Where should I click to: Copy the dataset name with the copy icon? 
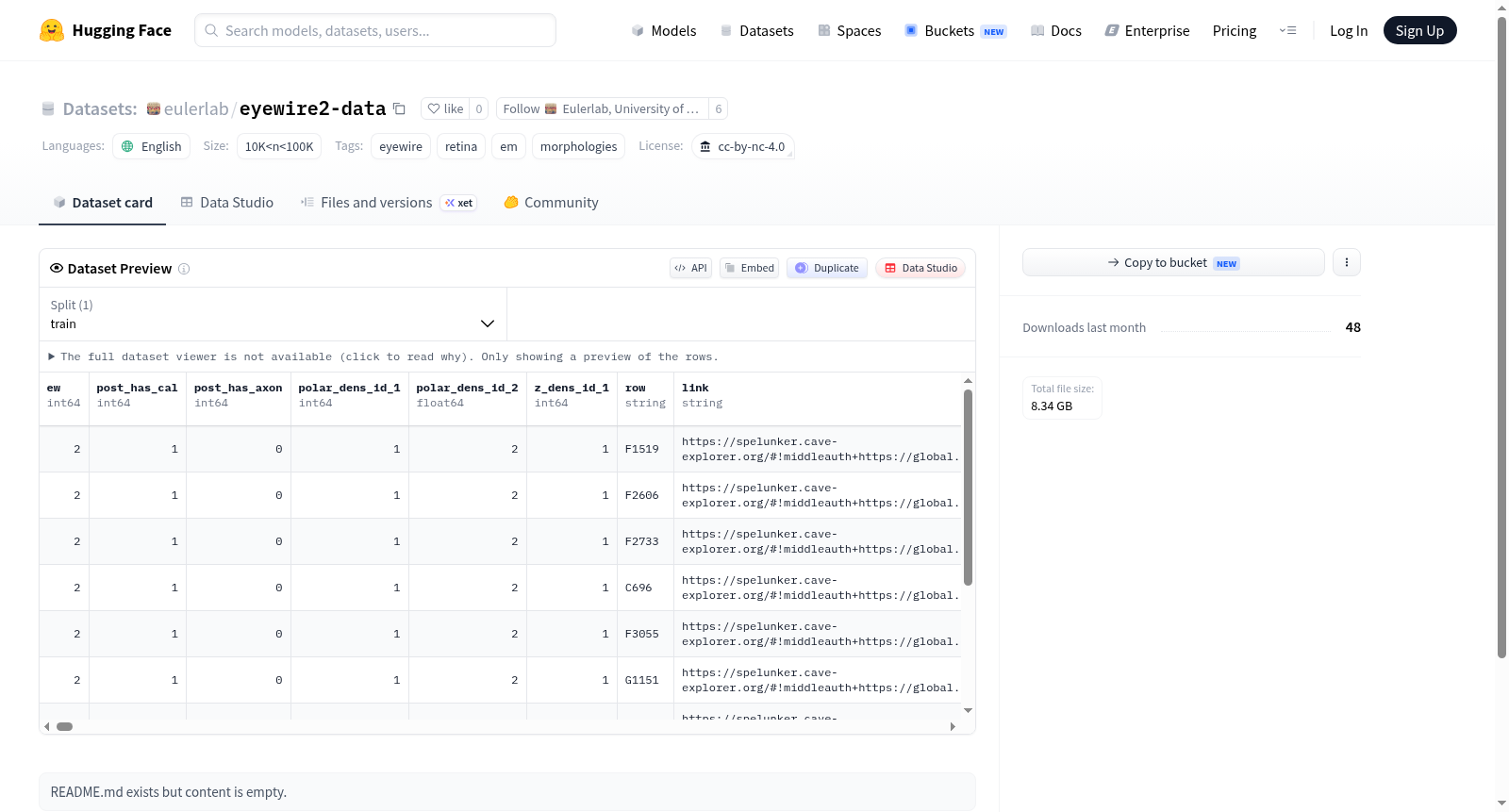click(x=399, y=108)
